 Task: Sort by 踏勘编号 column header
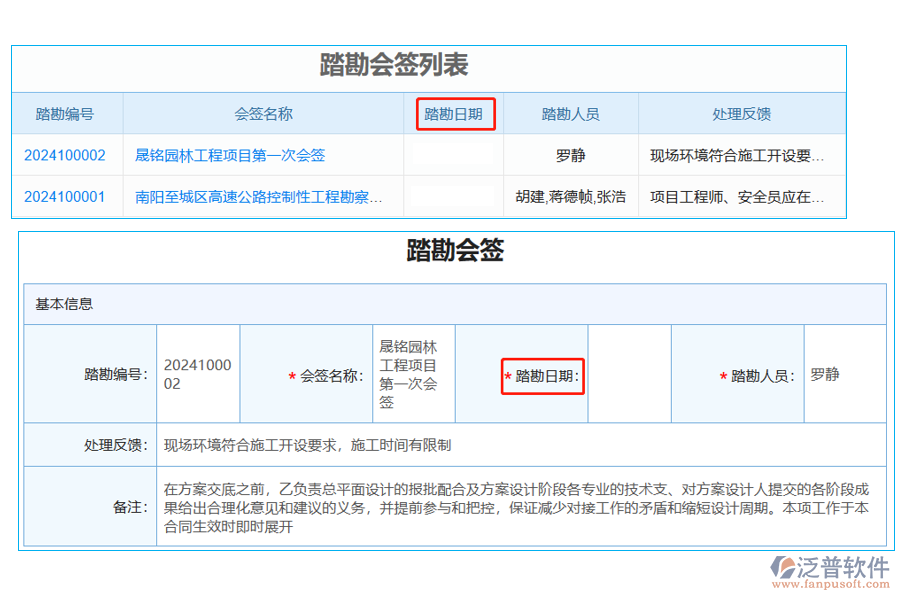(65, 114)
